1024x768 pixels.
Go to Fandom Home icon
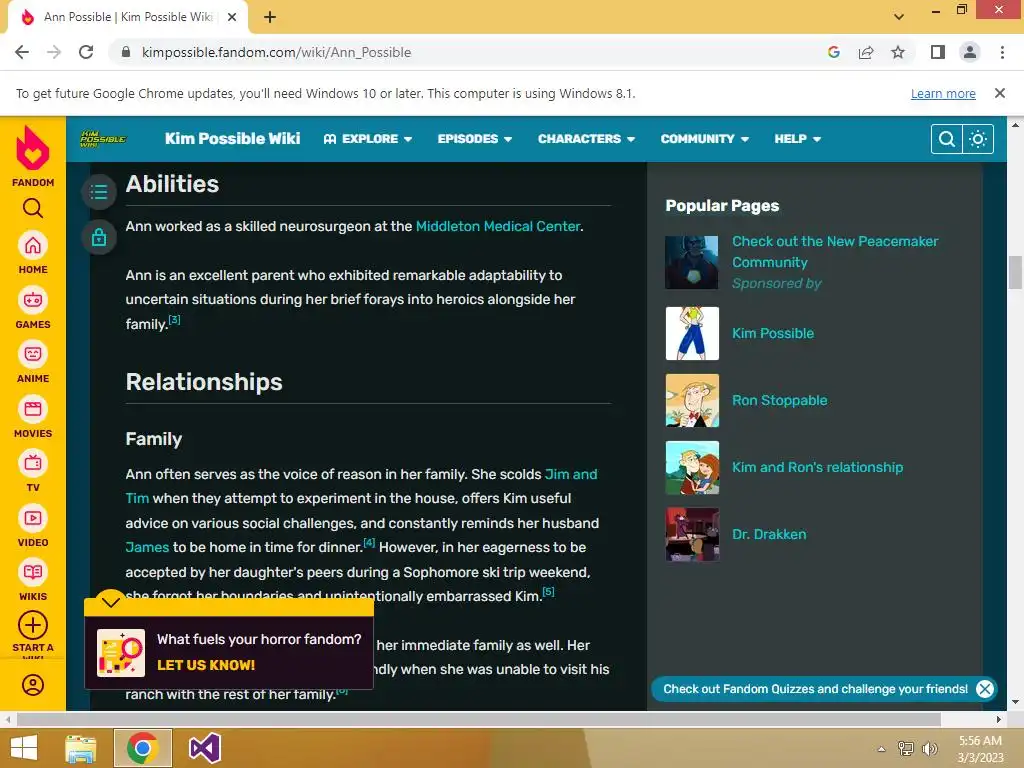click(33, 246)
